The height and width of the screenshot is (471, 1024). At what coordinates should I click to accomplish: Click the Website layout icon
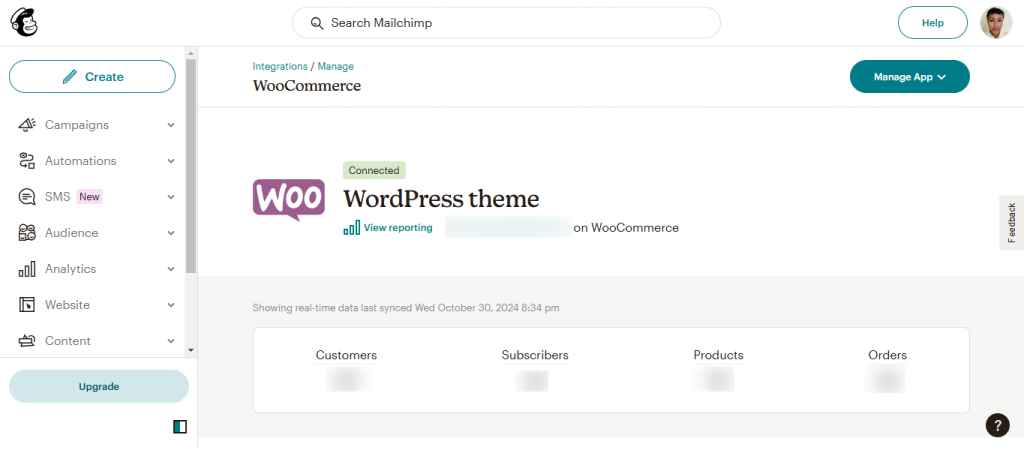27,304
